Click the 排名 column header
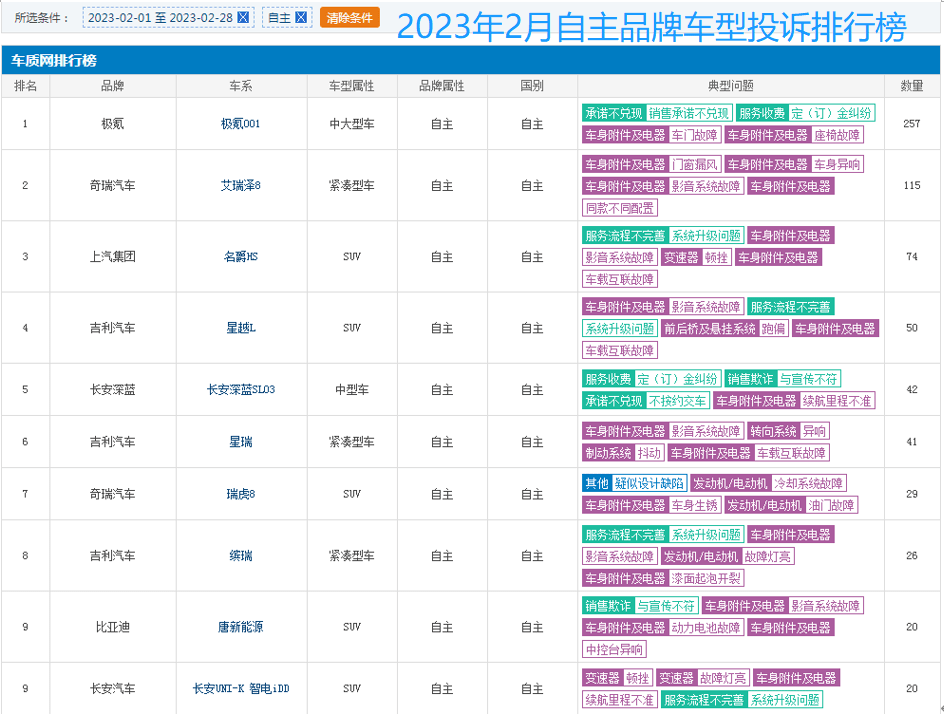 [25, 86]
